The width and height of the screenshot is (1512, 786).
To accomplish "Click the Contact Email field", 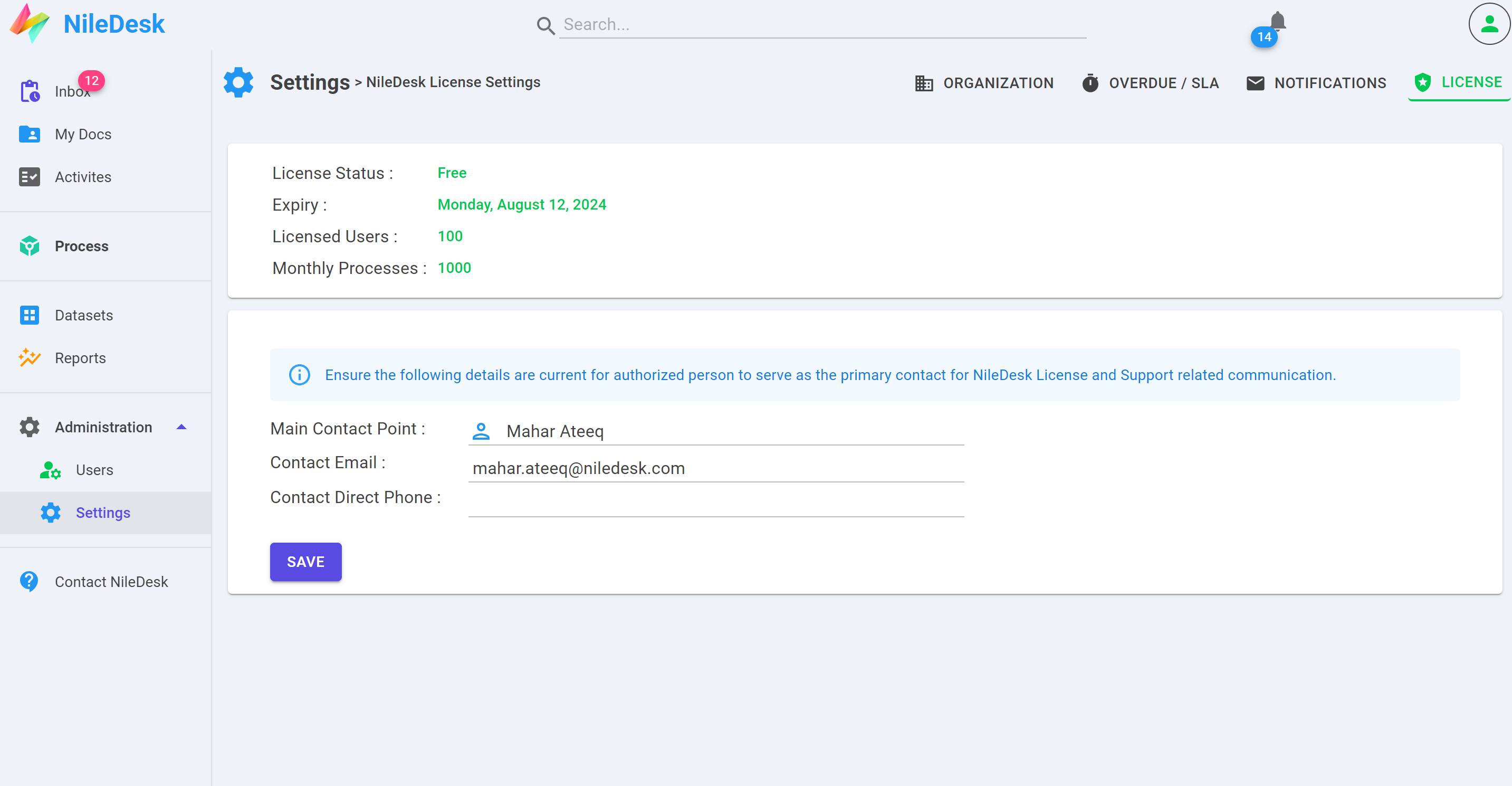I will coord(716,468).
